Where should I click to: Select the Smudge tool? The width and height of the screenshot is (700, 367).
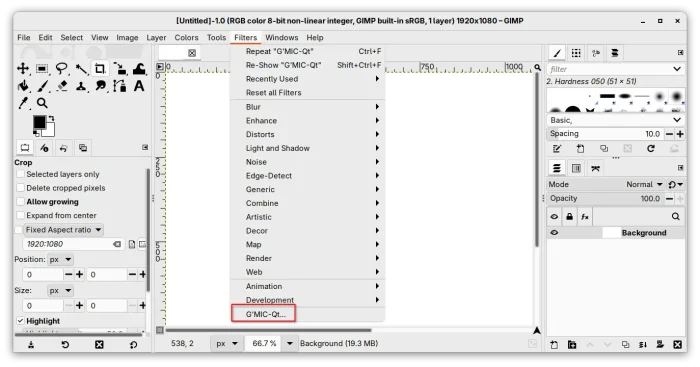pyautogui.click(x=100, y=86)
